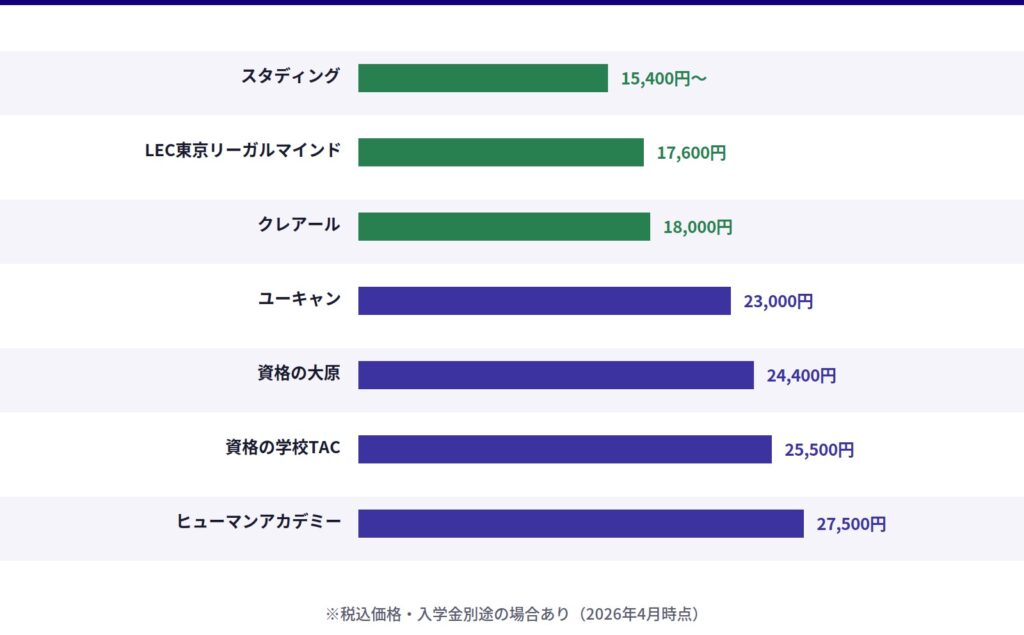Click the スタディング green bar
The height and width of the screenshot is (635, 1024).
click(483, 78)
